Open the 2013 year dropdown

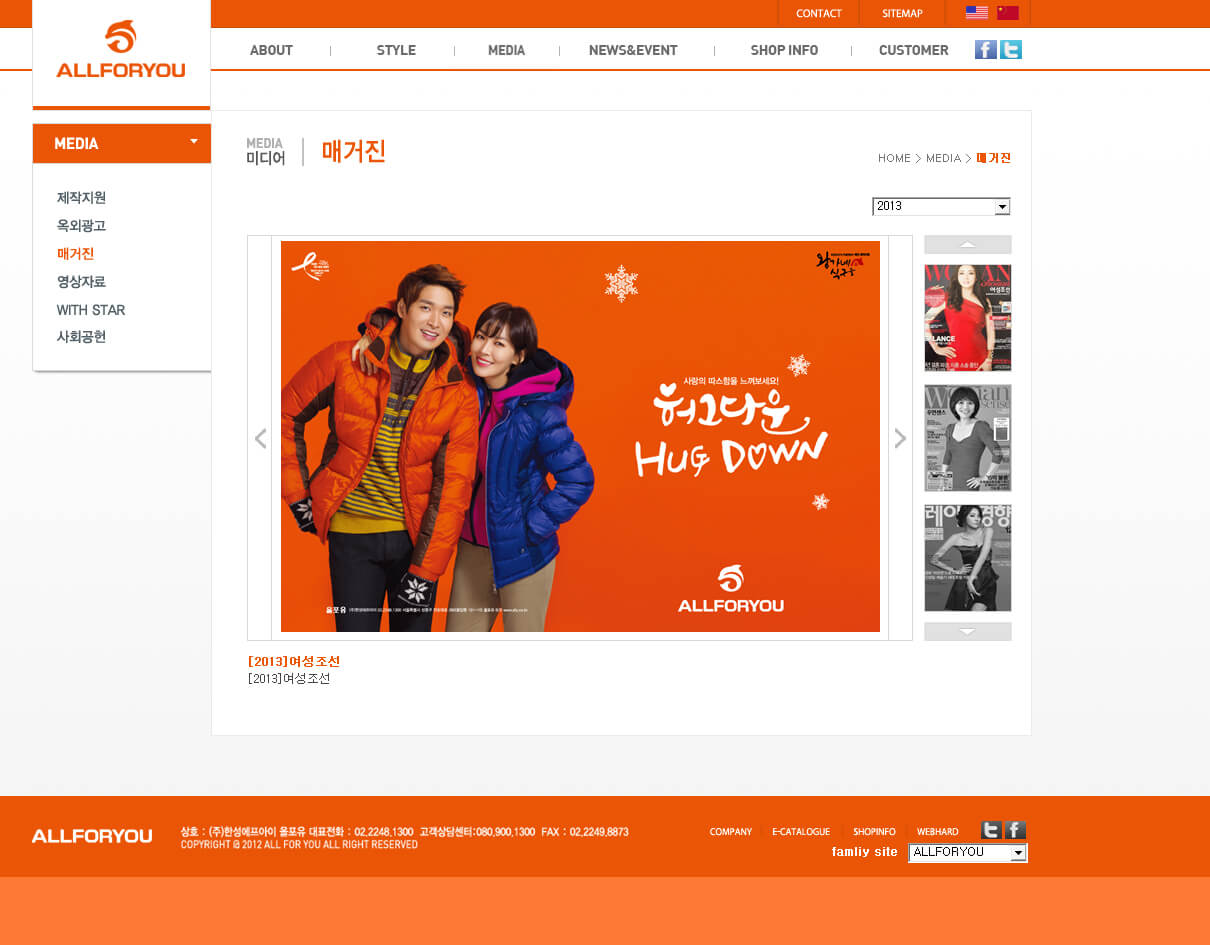(x=1002, y=206)
